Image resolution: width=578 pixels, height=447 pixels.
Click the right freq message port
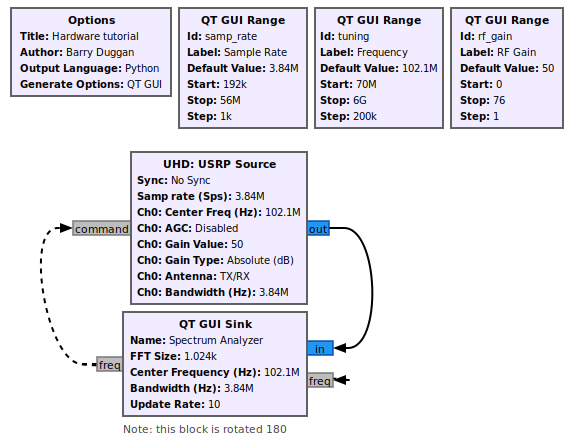[320, 380]
